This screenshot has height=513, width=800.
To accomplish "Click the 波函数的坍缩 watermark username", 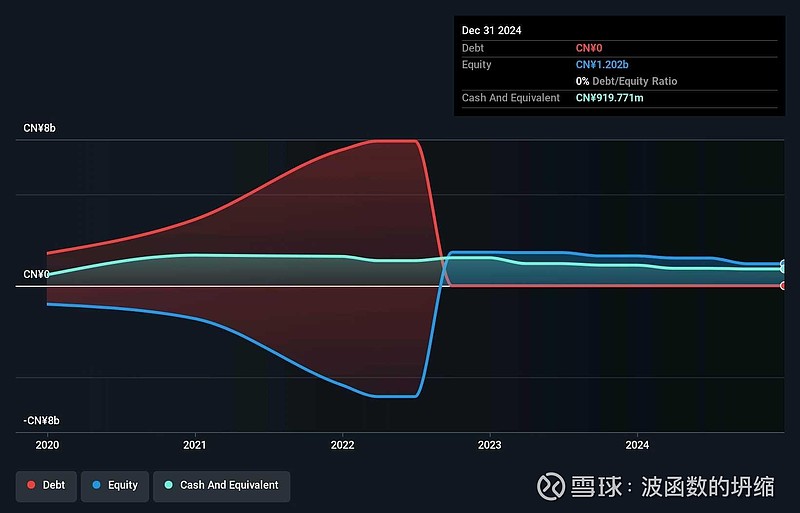I will 711,487.
